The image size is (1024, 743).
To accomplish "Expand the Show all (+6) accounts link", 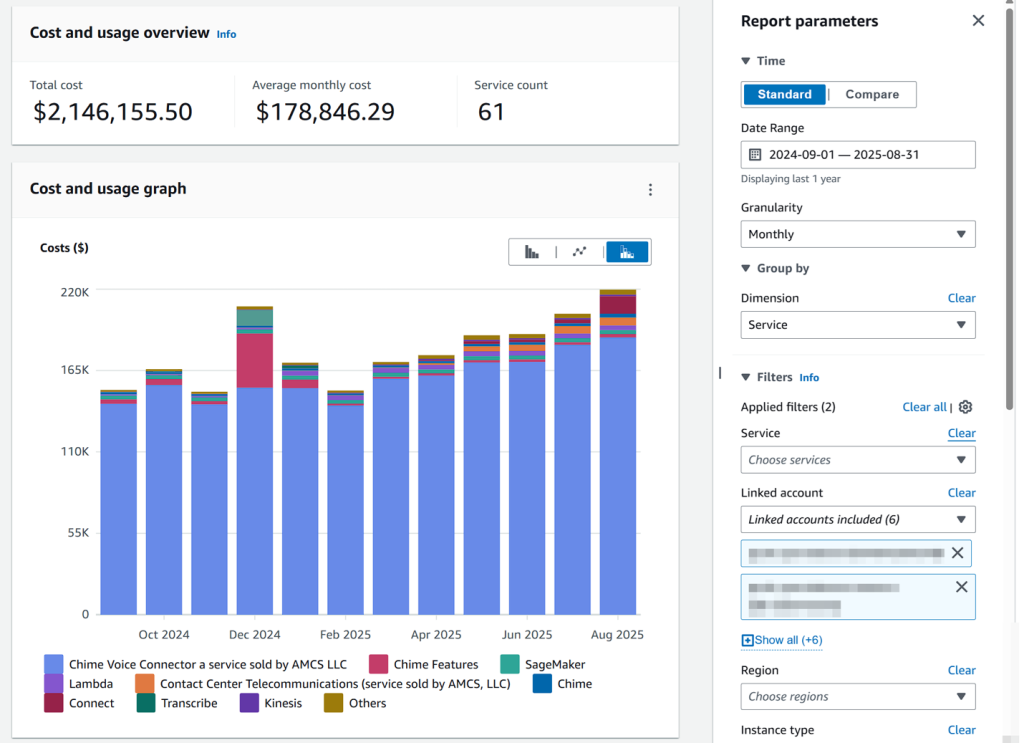I will 781,639.
